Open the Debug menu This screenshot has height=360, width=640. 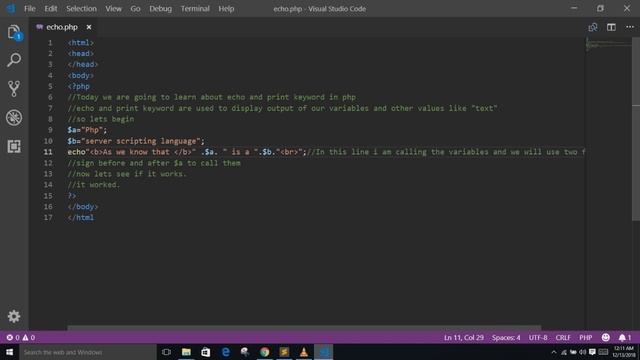coord(160,9)
